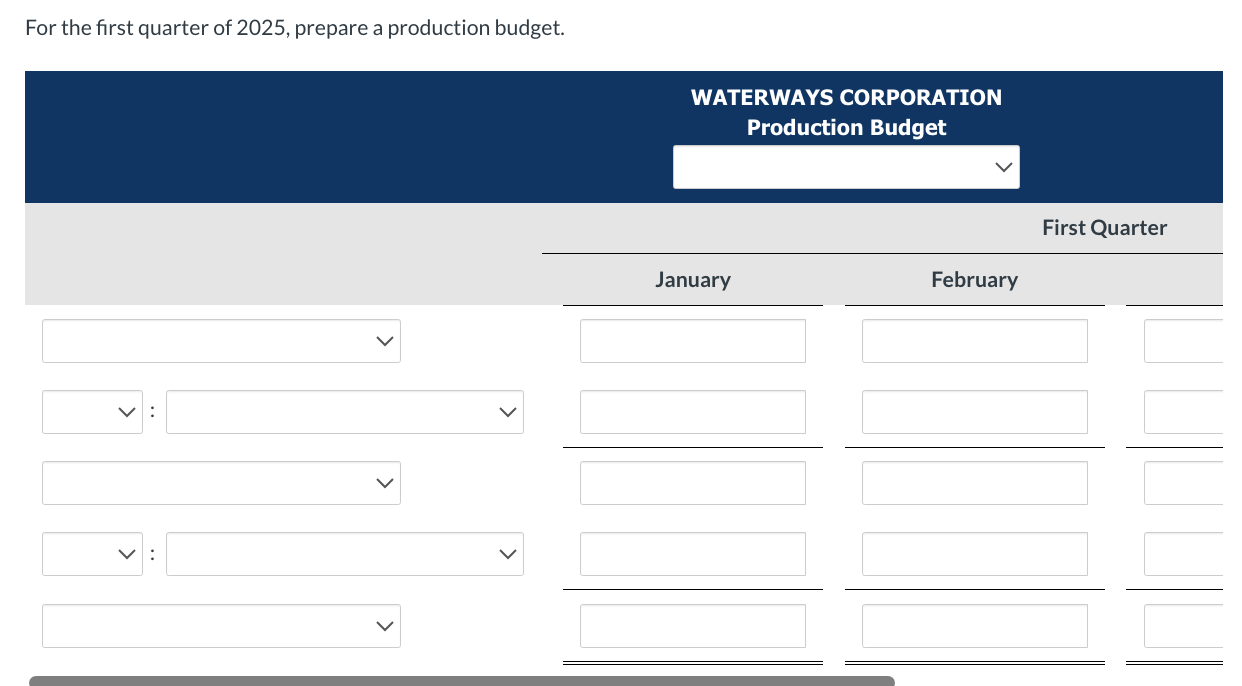Open the small Add/Less dropdown in fourth row
The image size is (1242, 686).
92,554
